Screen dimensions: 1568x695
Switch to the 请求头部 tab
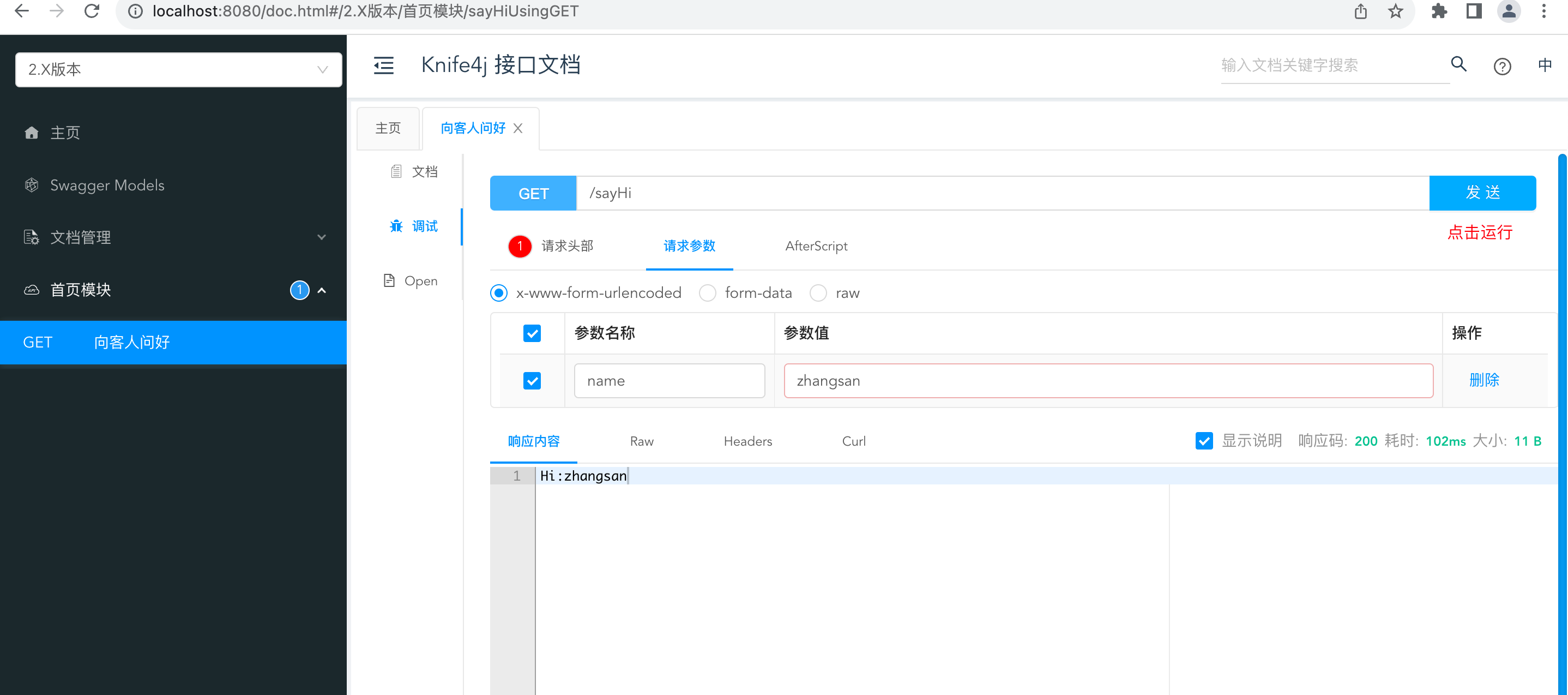coord(568,246)
